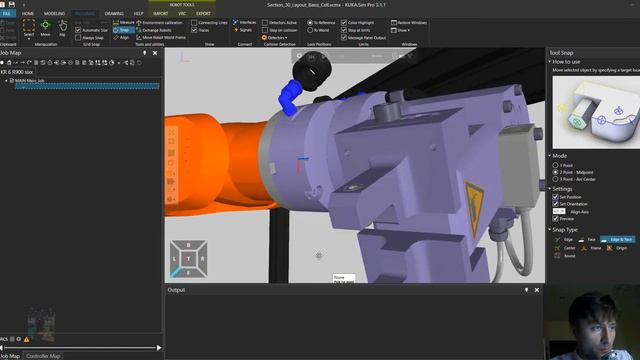Activate the Select tool in ribbon

click(x=29, y=28)
